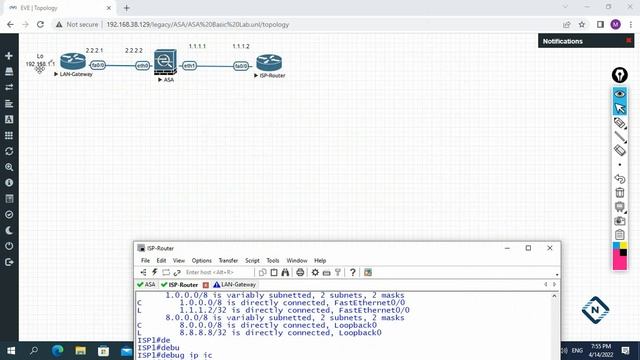Bookmark this page with star icon

tap(582, 24)
